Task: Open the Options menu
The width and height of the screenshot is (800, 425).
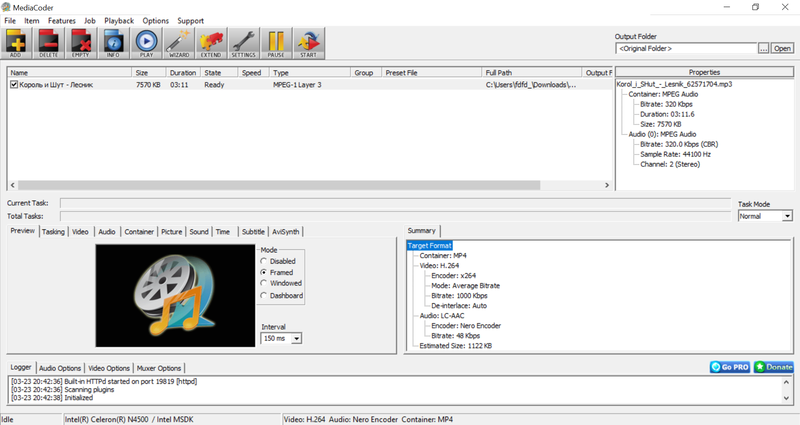Action: tap(156, 21)
